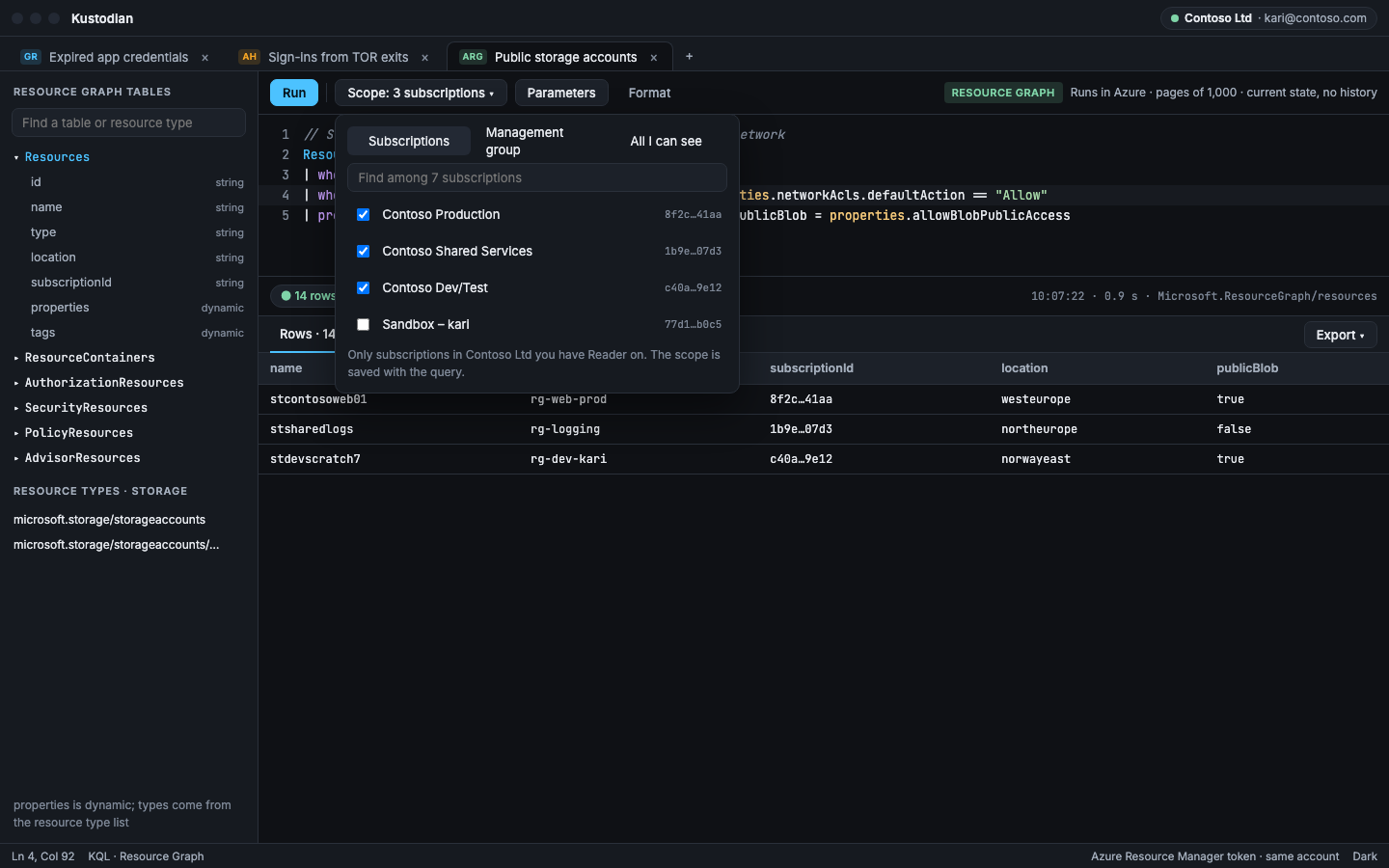Open the Contoso Ltd account switcher

(x=1268, y=18)
